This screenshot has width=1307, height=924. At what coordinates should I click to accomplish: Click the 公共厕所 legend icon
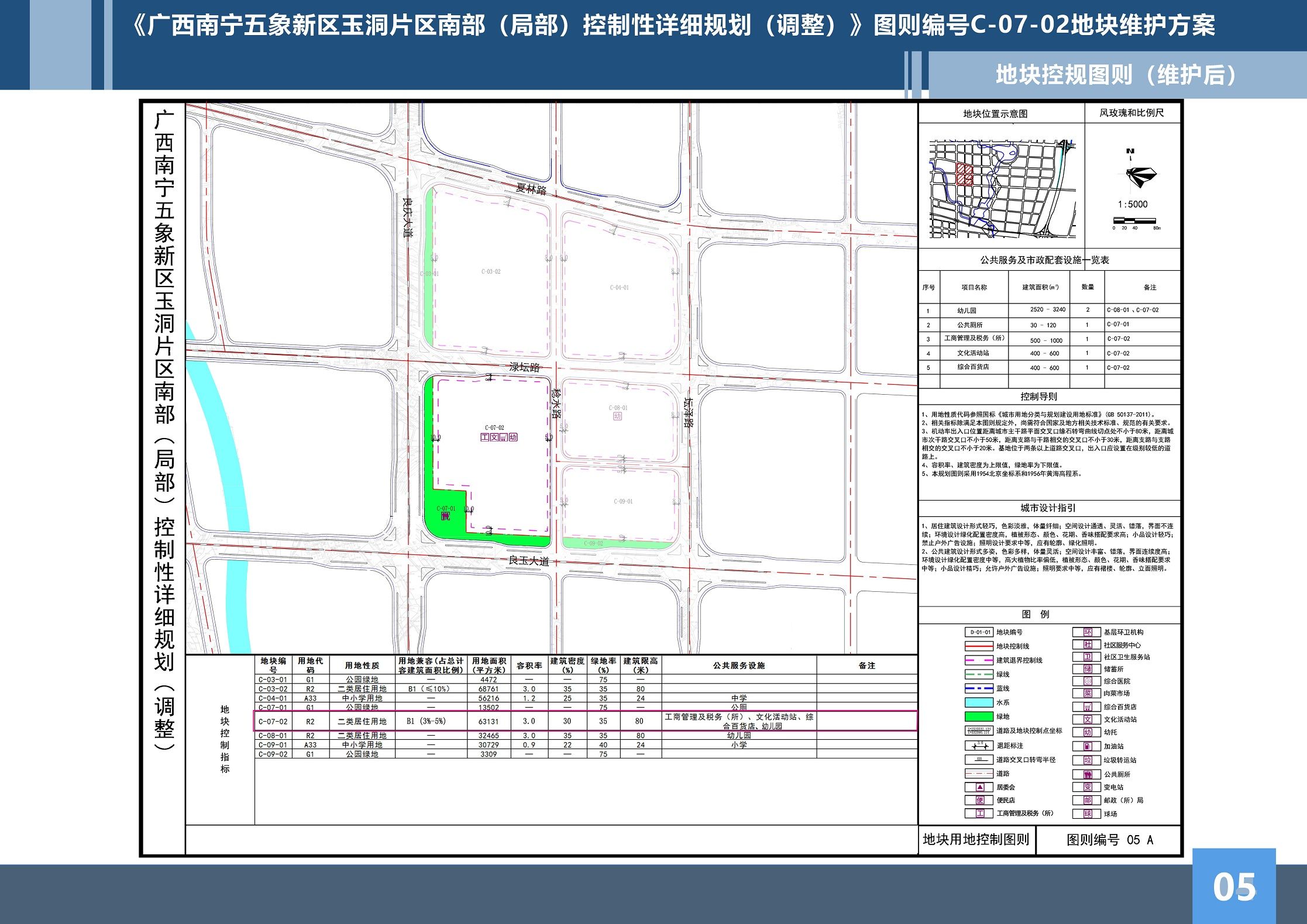pos(1087,774)
